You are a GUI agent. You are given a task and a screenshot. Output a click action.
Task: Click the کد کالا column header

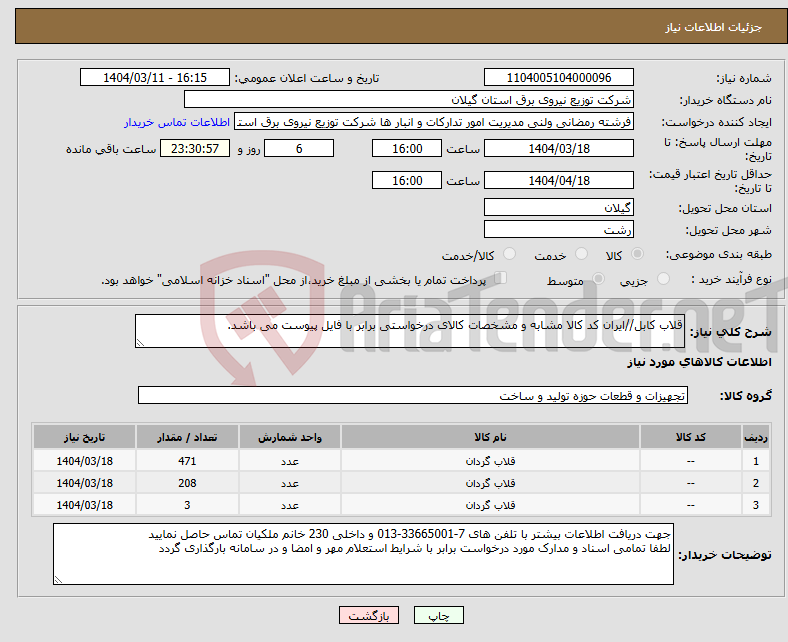tap(691, 437)
